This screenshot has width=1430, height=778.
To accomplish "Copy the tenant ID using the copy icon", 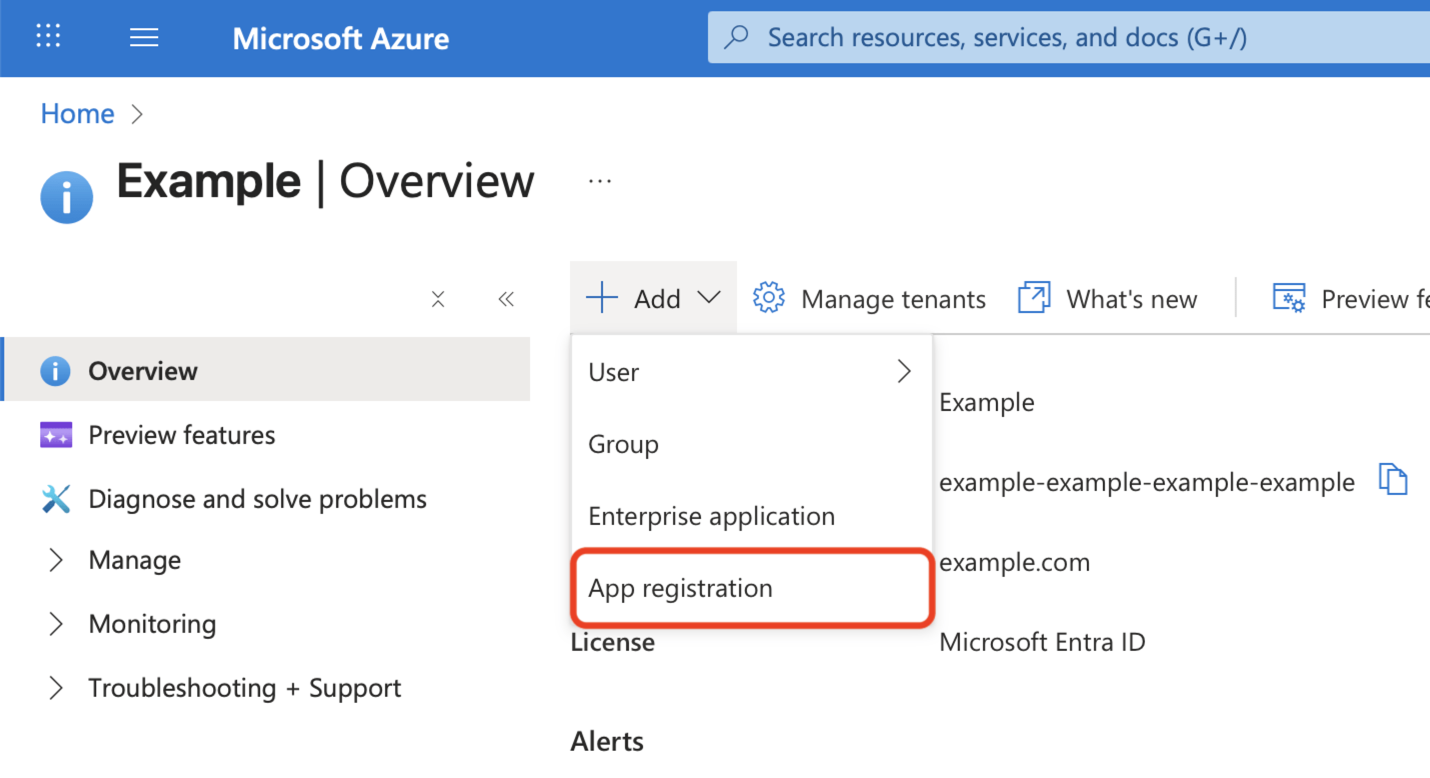I will [x=1393, y=480].
